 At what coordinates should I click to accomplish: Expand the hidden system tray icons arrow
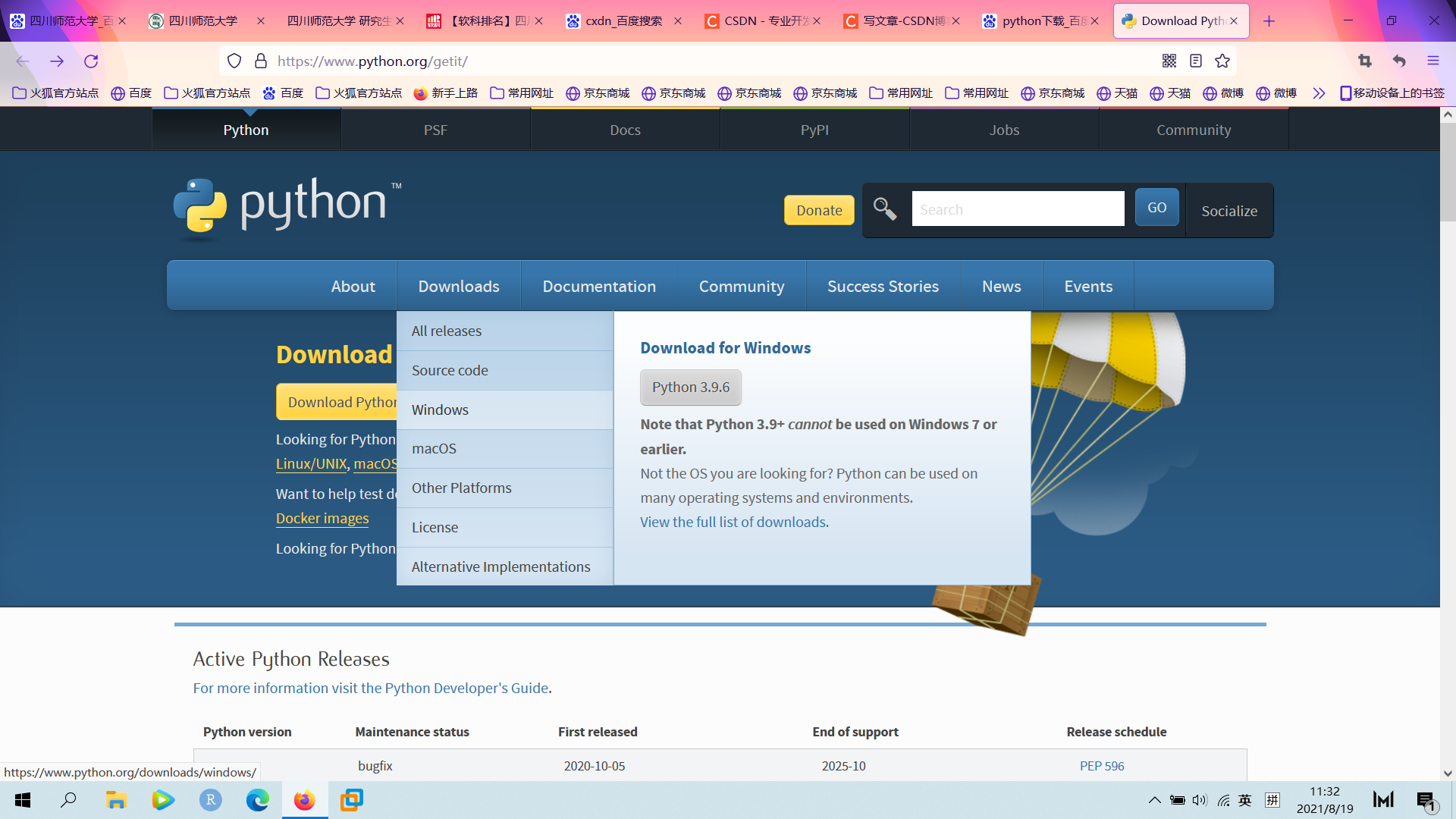click(x=1154, y=800)
